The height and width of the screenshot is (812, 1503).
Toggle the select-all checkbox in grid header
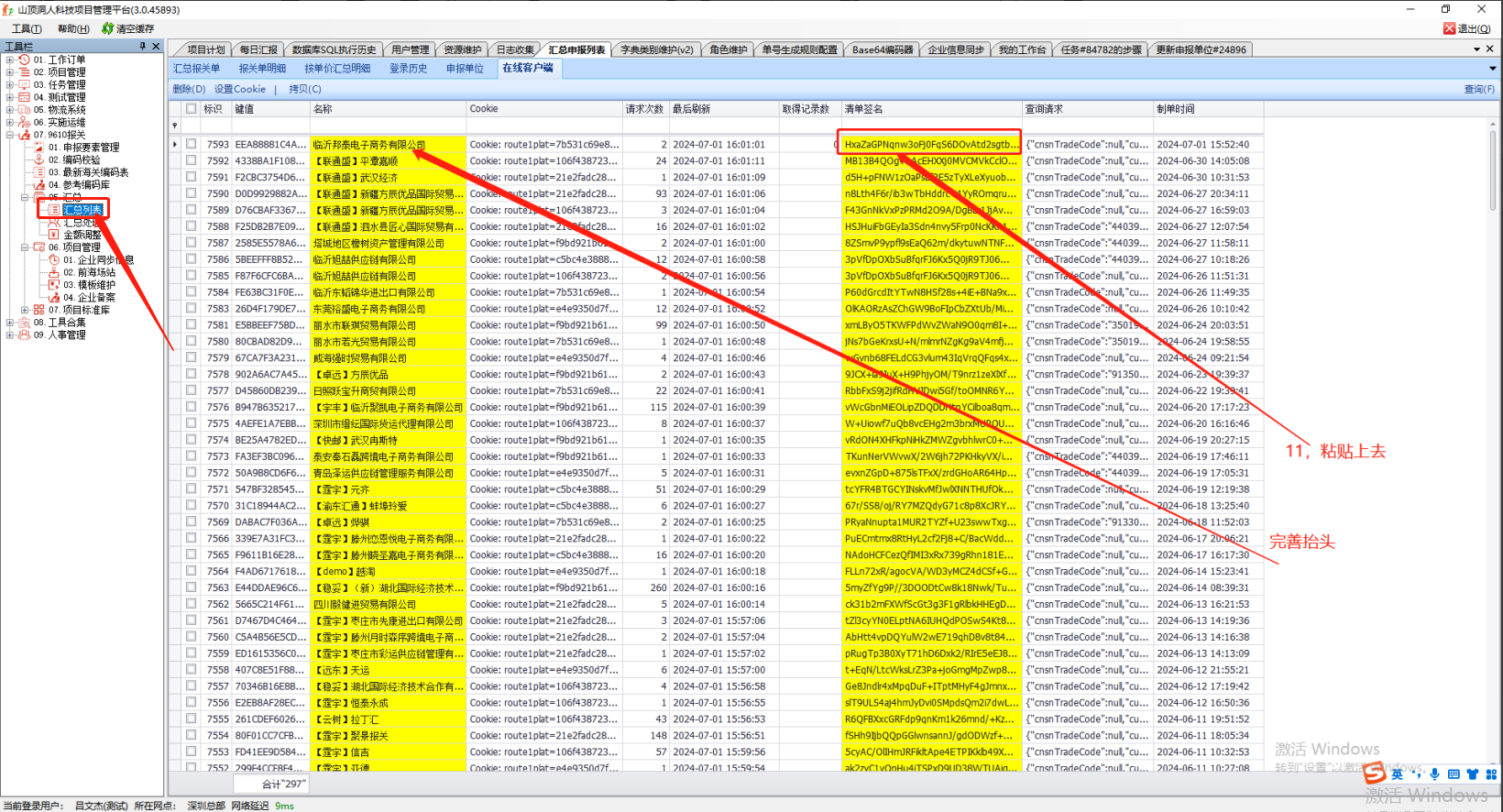click(x=191, y=109)
